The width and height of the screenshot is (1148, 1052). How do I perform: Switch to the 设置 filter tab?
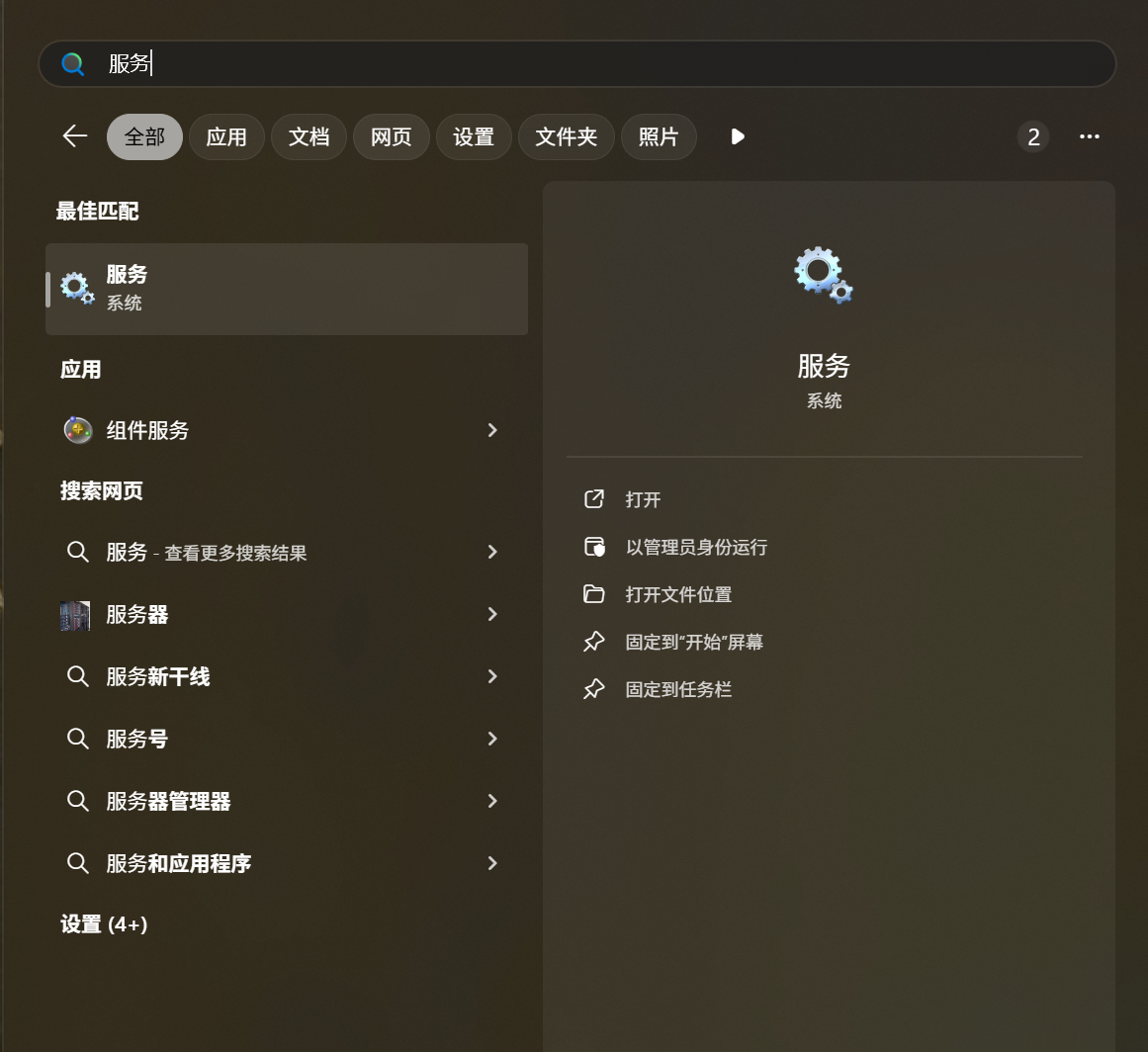(474, 136)
